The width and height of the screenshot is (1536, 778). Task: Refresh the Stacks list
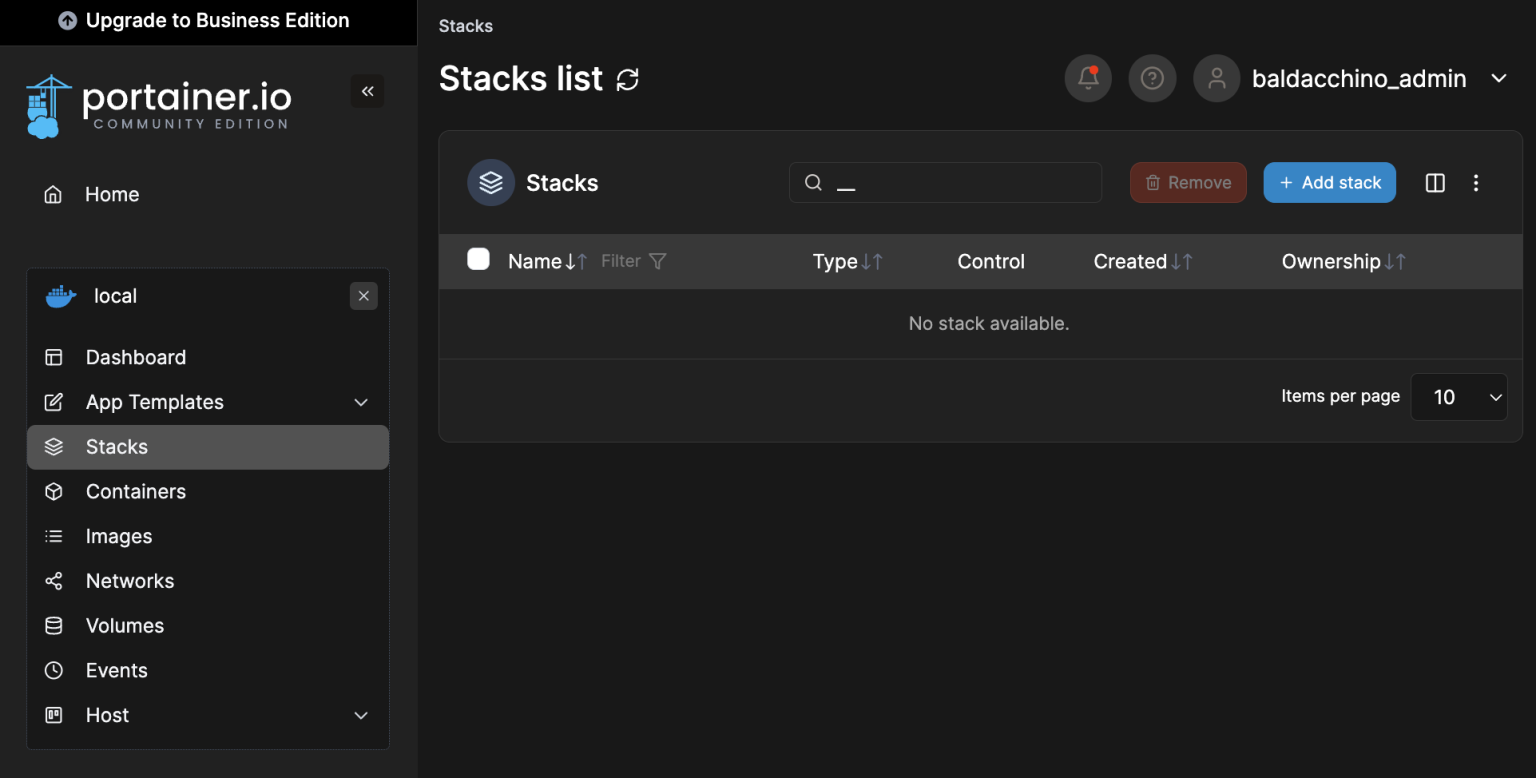click(x=628, y=79)
